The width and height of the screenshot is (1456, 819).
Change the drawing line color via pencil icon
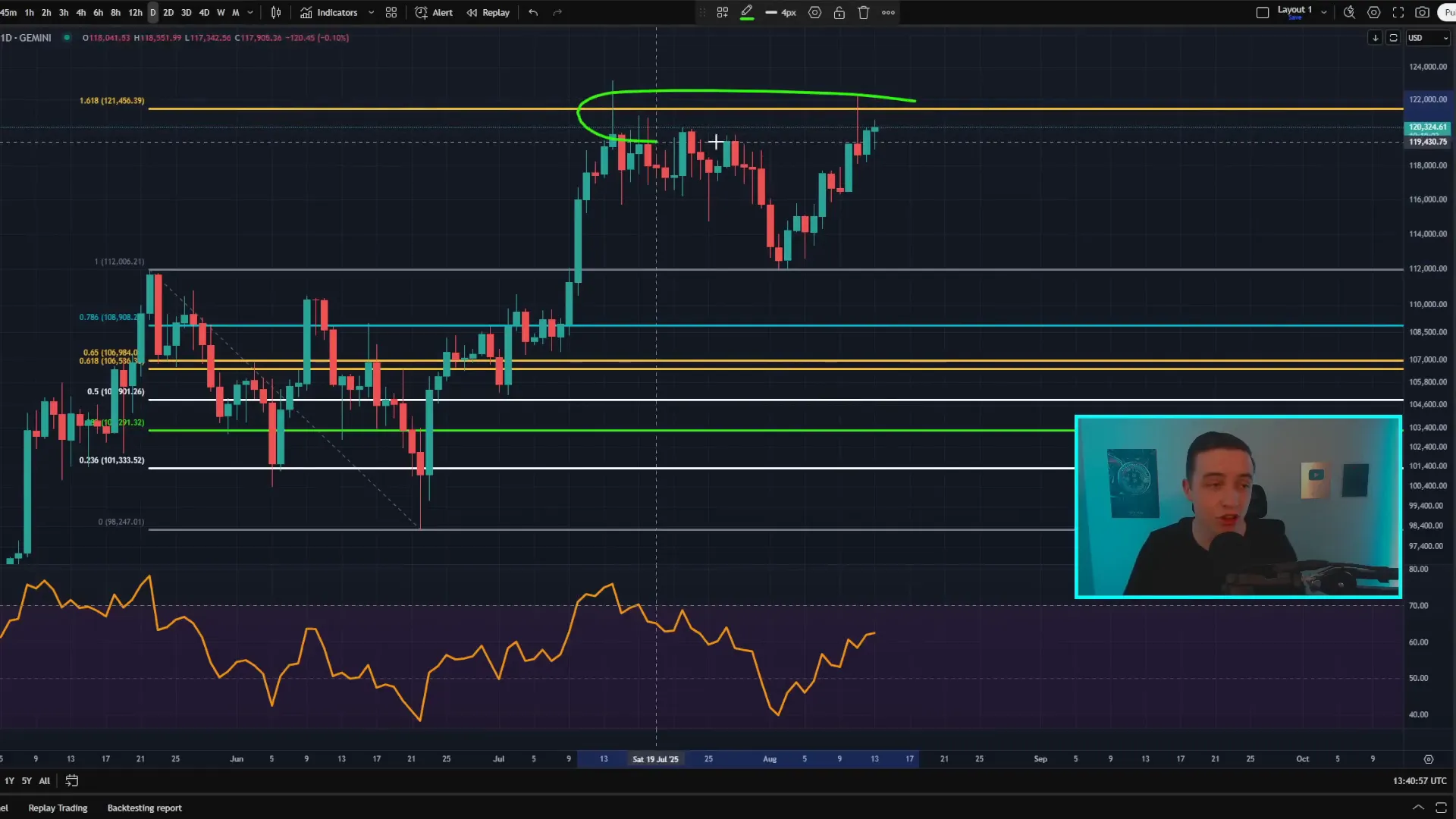point(747,12)
